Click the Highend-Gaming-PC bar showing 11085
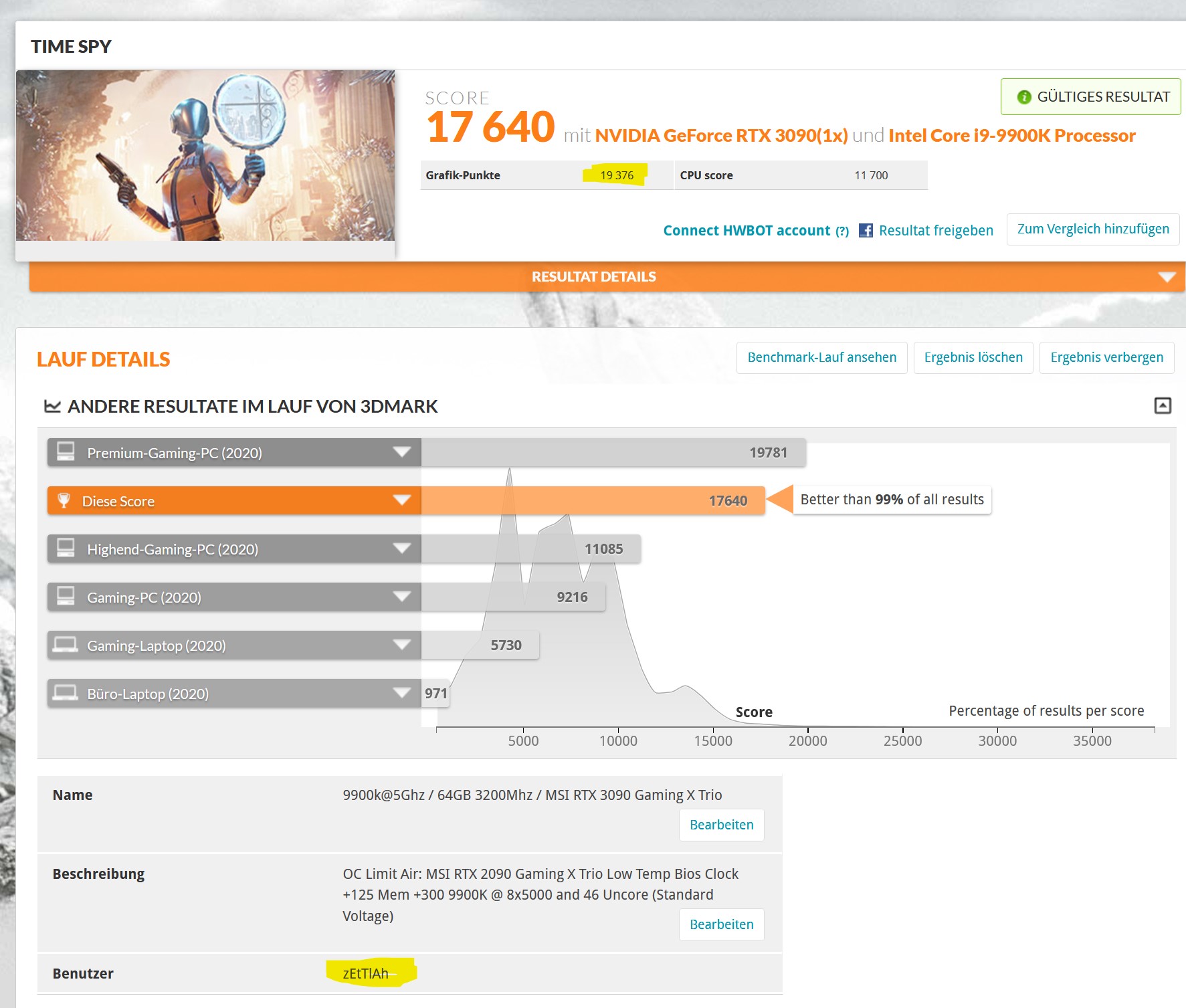The image size is (1186, 1008). tap(531, 548)
